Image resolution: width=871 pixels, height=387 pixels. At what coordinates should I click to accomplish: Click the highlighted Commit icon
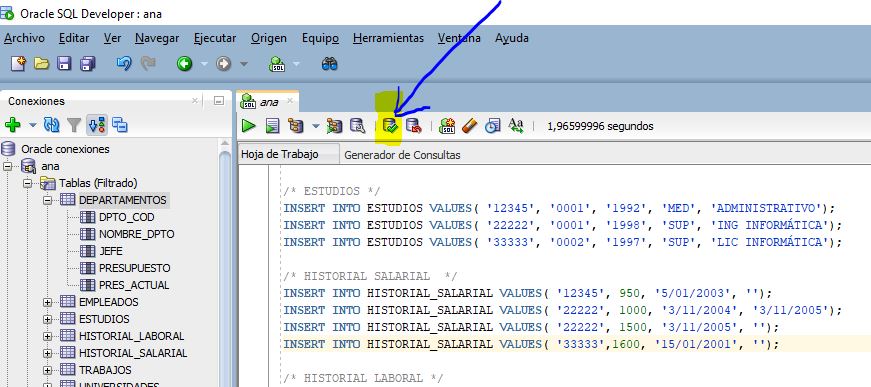pyautogui.click(x=391, y=126)
